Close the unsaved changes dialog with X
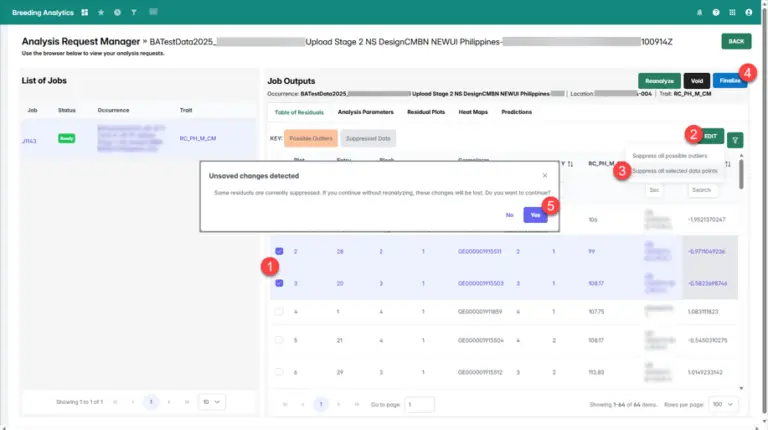 [545, 174]
